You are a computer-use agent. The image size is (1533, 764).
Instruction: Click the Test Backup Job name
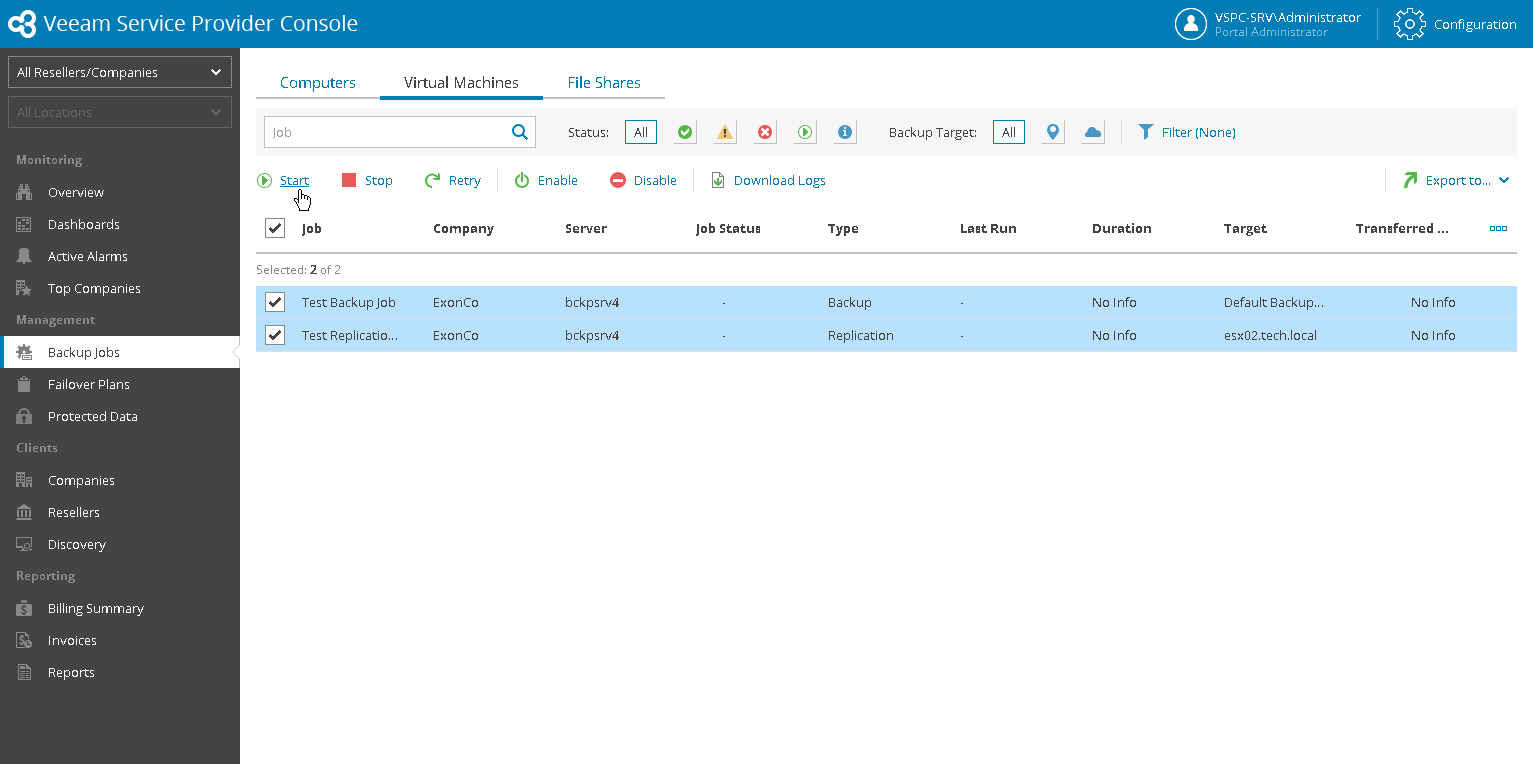[349, 302]
